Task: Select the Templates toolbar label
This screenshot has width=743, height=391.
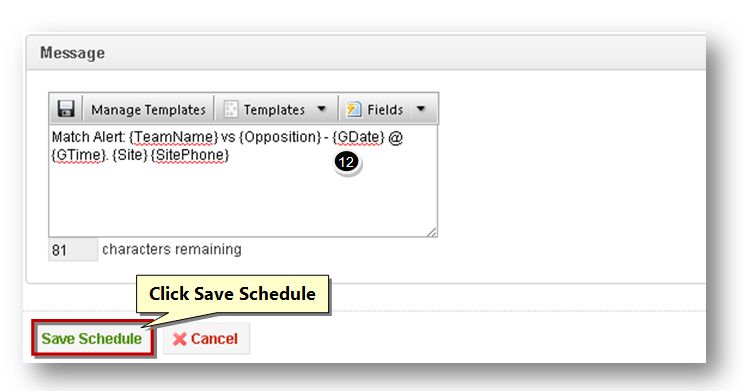Action: [x=274, y=109]
